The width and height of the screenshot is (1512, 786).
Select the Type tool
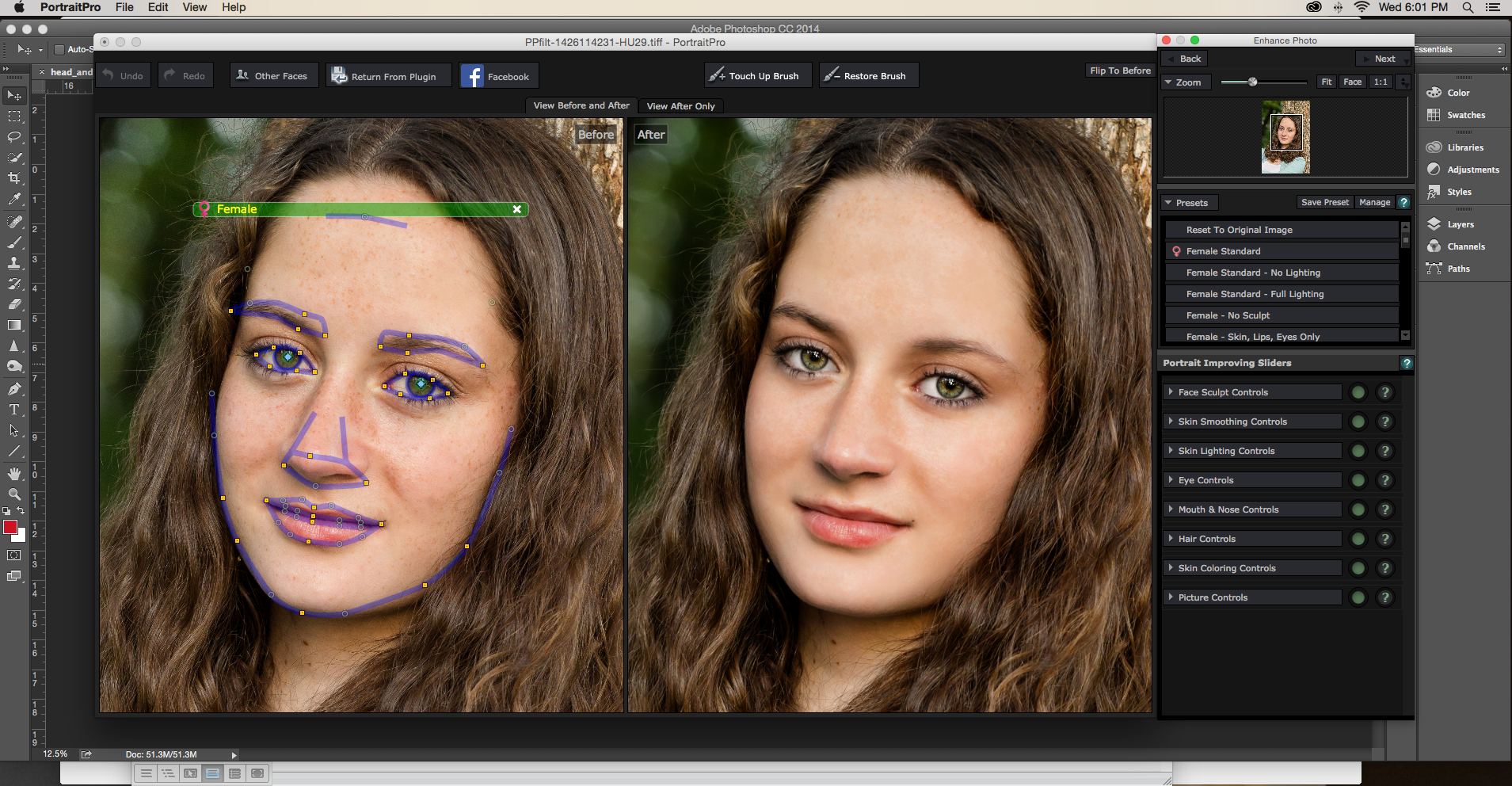click(14, 410)
